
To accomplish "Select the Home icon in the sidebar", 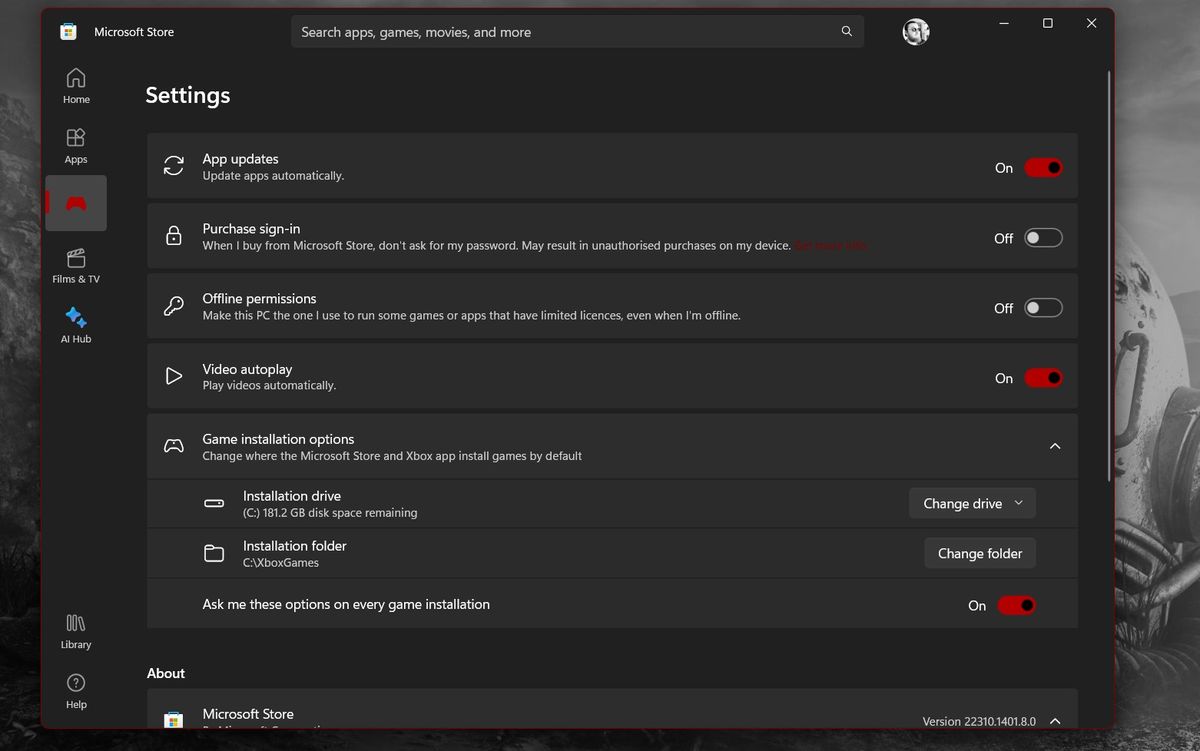I will (x=75, y=85).
